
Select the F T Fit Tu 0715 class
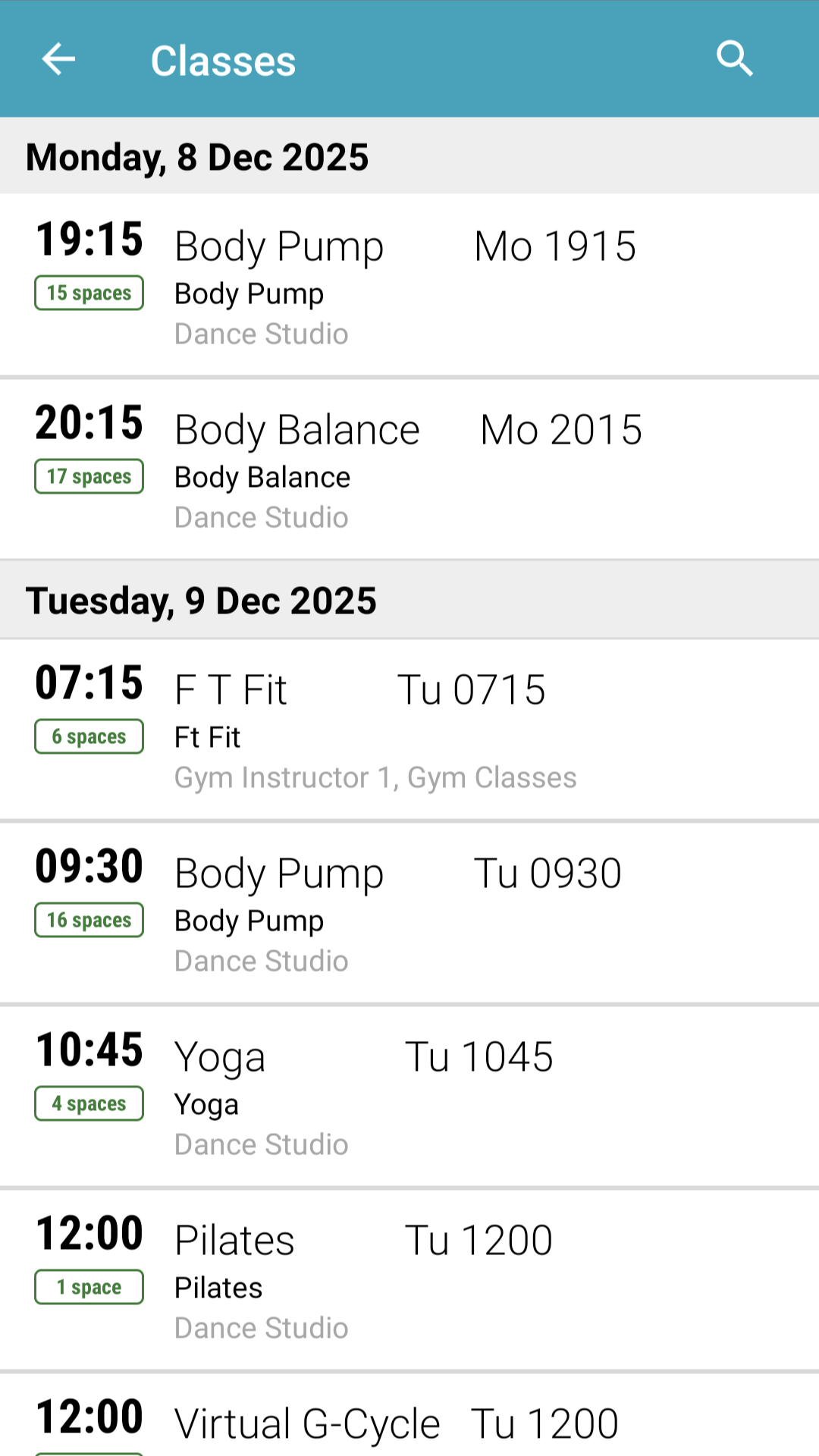[360, 691]
